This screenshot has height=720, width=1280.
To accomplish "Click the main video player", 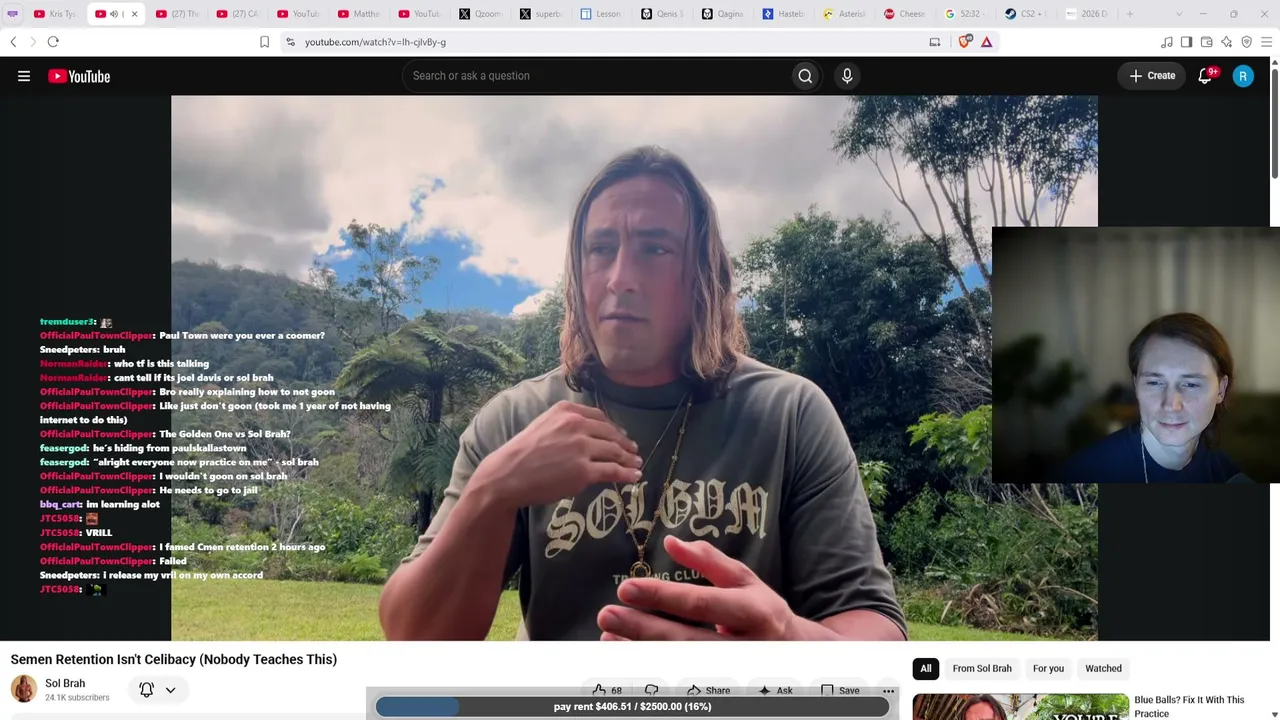I will pos(634,368).
